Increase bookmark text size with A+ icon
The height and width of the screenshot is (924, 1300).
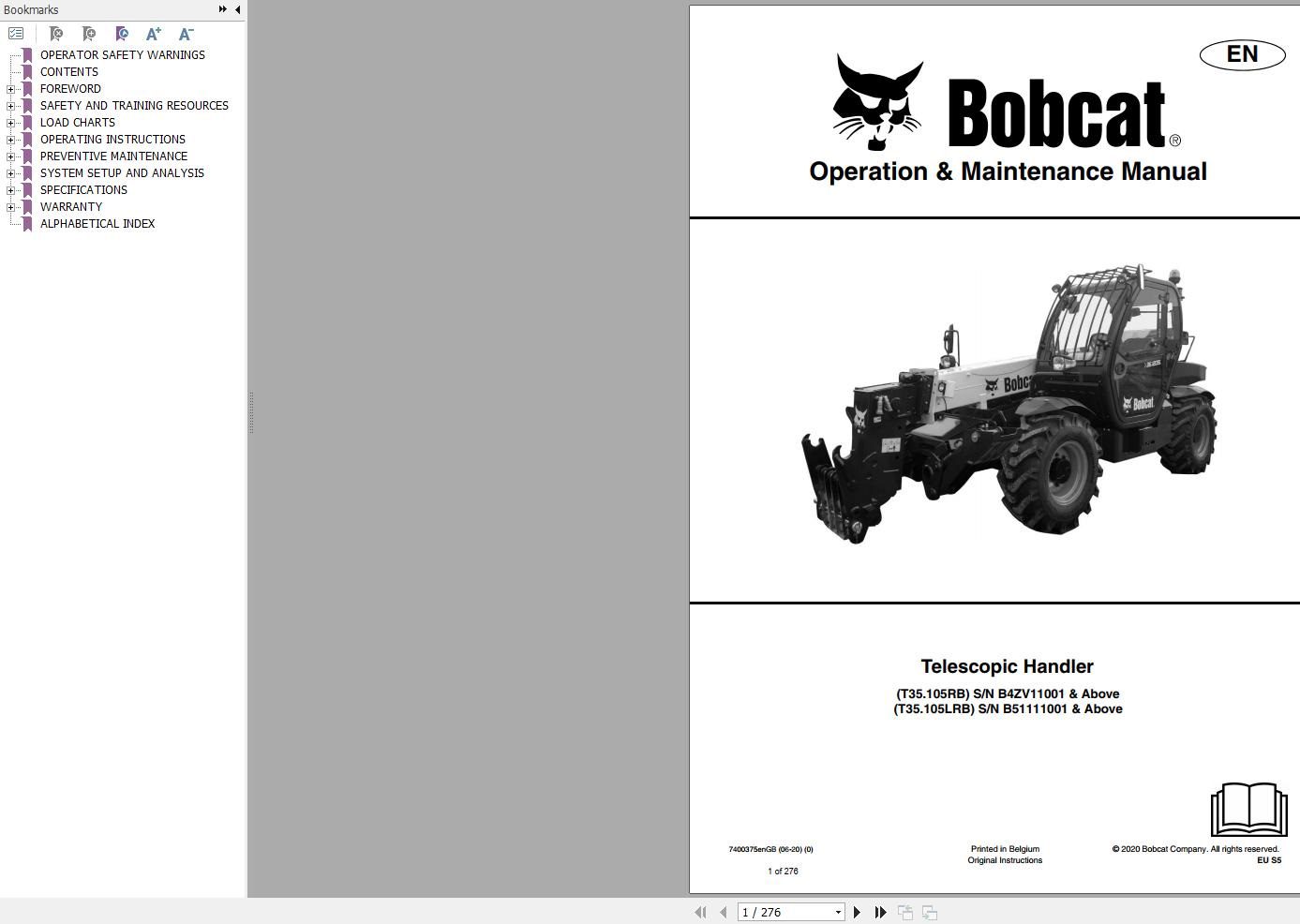[154, 33]
